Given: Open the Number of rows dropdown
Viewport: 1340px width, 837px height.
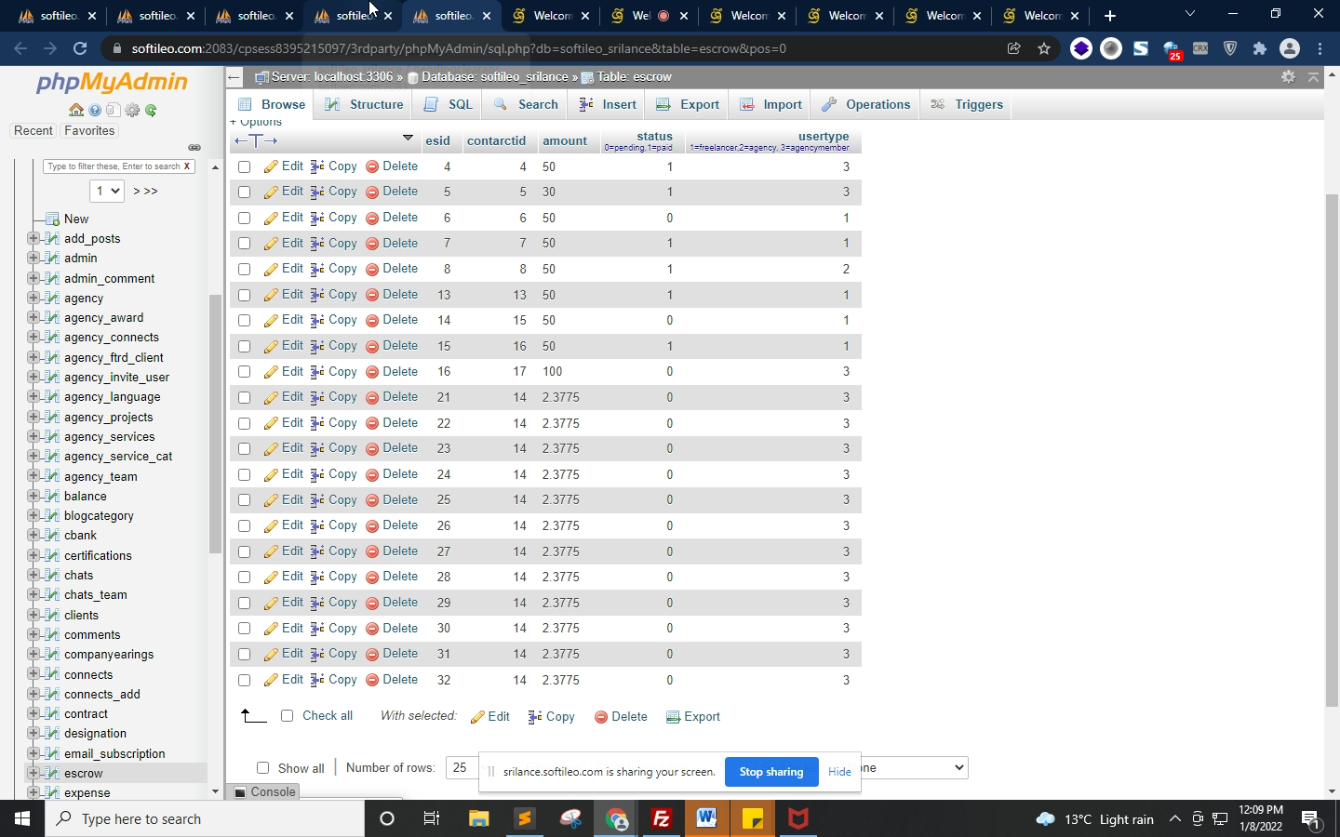Looking at the screenshot, I should pyautogui.click(x=462, y=768).
